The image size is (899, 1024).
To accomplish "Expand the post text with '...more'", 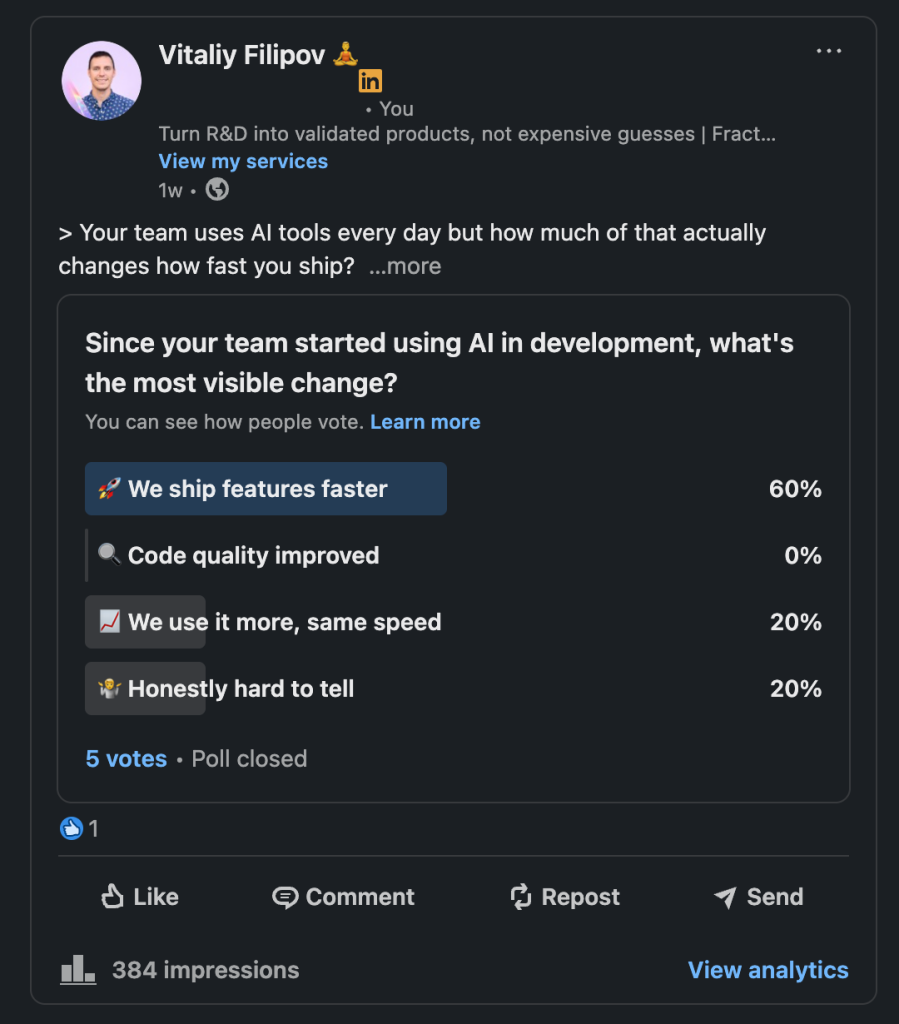I will (404, 265).
